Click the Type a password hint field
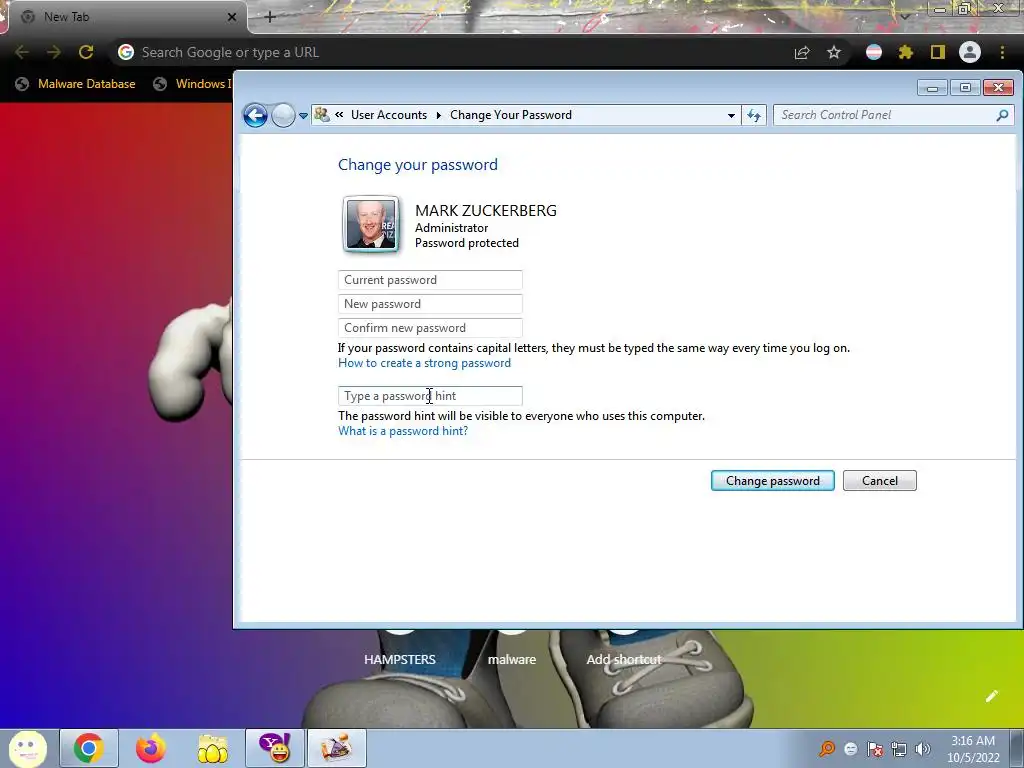Image resolution: width=1024 pixels, height=768 pixels. point(430,396)
